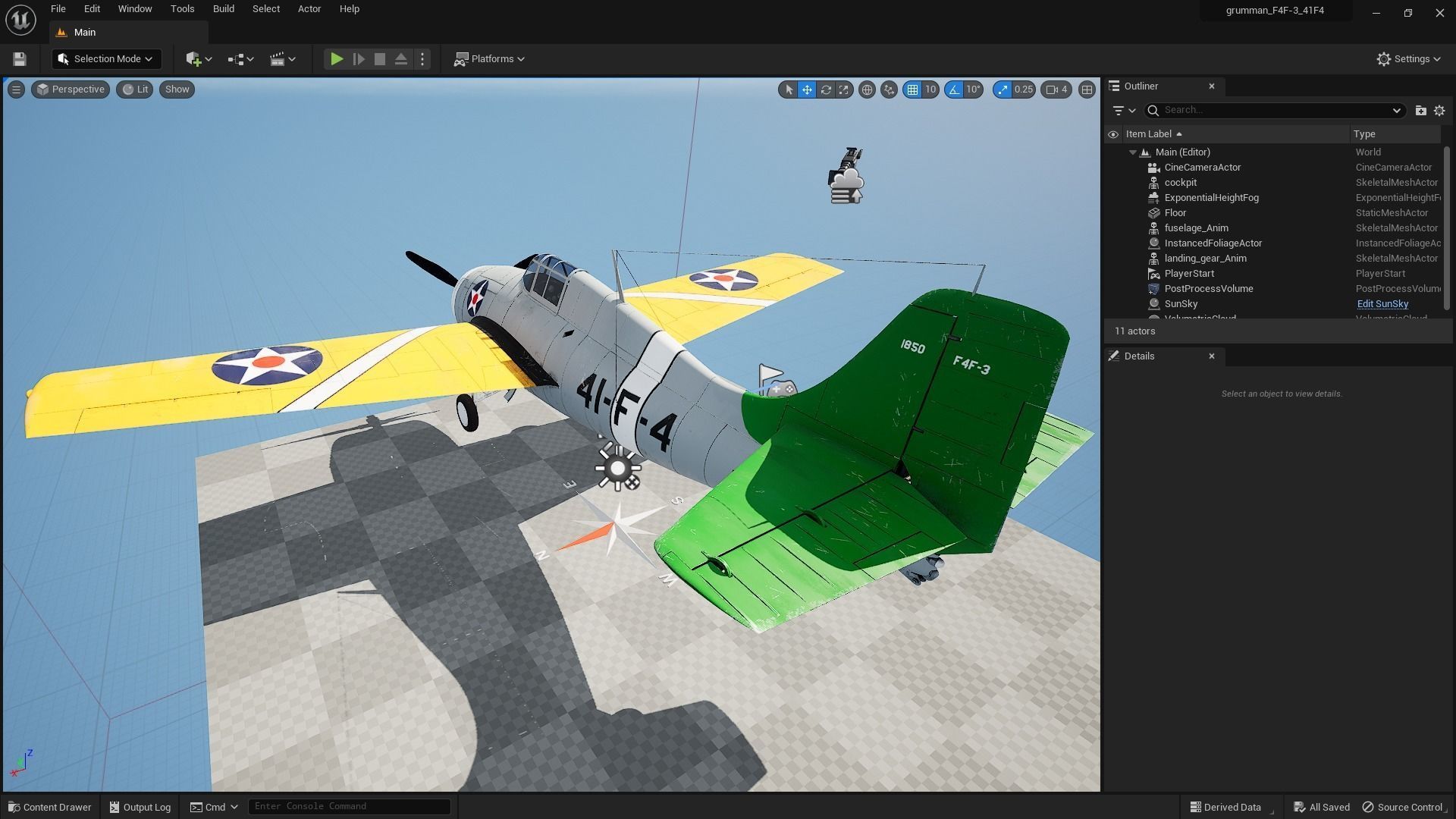Toggle surface snapping options
1456x819 pixels.
point(889,89)
